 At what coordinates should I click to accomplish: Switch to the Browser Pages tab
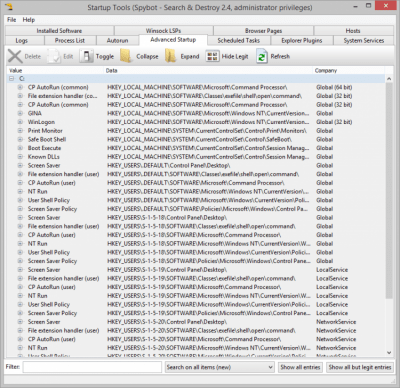click(263, 31)
